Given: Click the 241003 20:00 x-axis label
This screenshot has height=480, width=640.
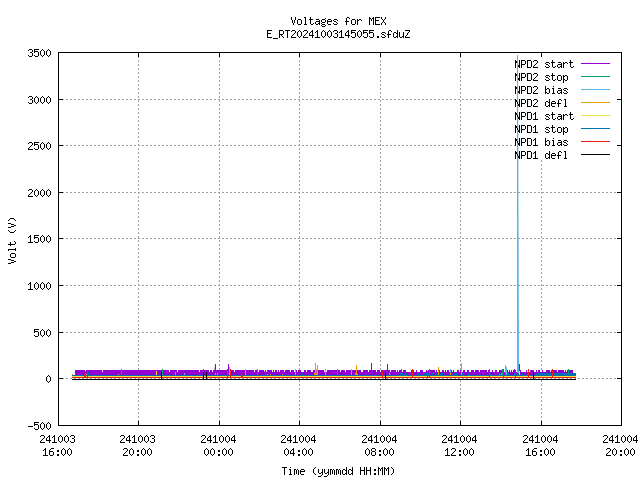Looking at the screenshot, I should pyautogui.click(x=138, y=446).
